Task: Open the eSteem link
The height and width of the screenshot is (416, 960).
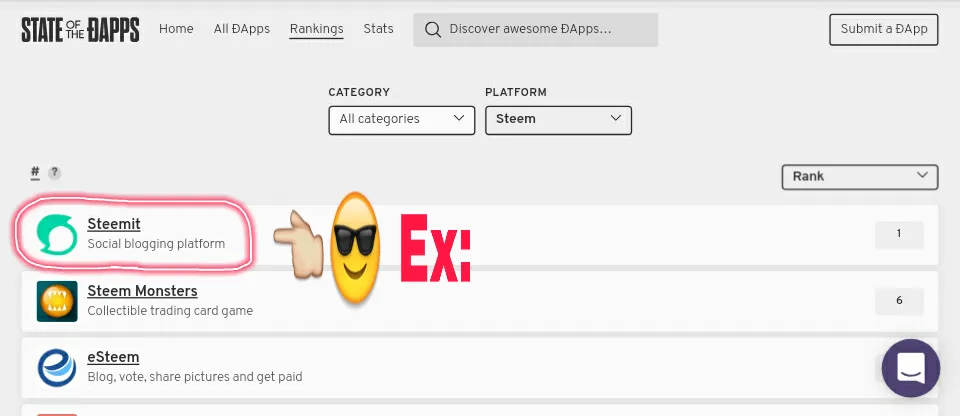Action: 113,357
